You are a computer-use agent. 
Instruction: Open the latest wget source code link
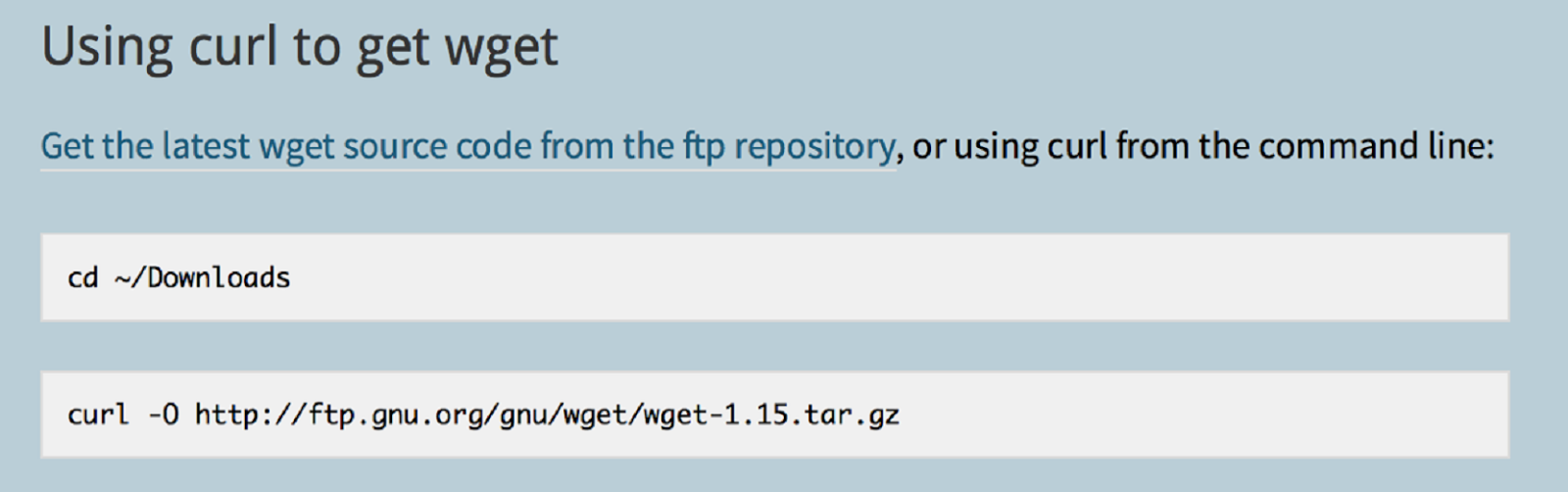[x=467, y=147]
